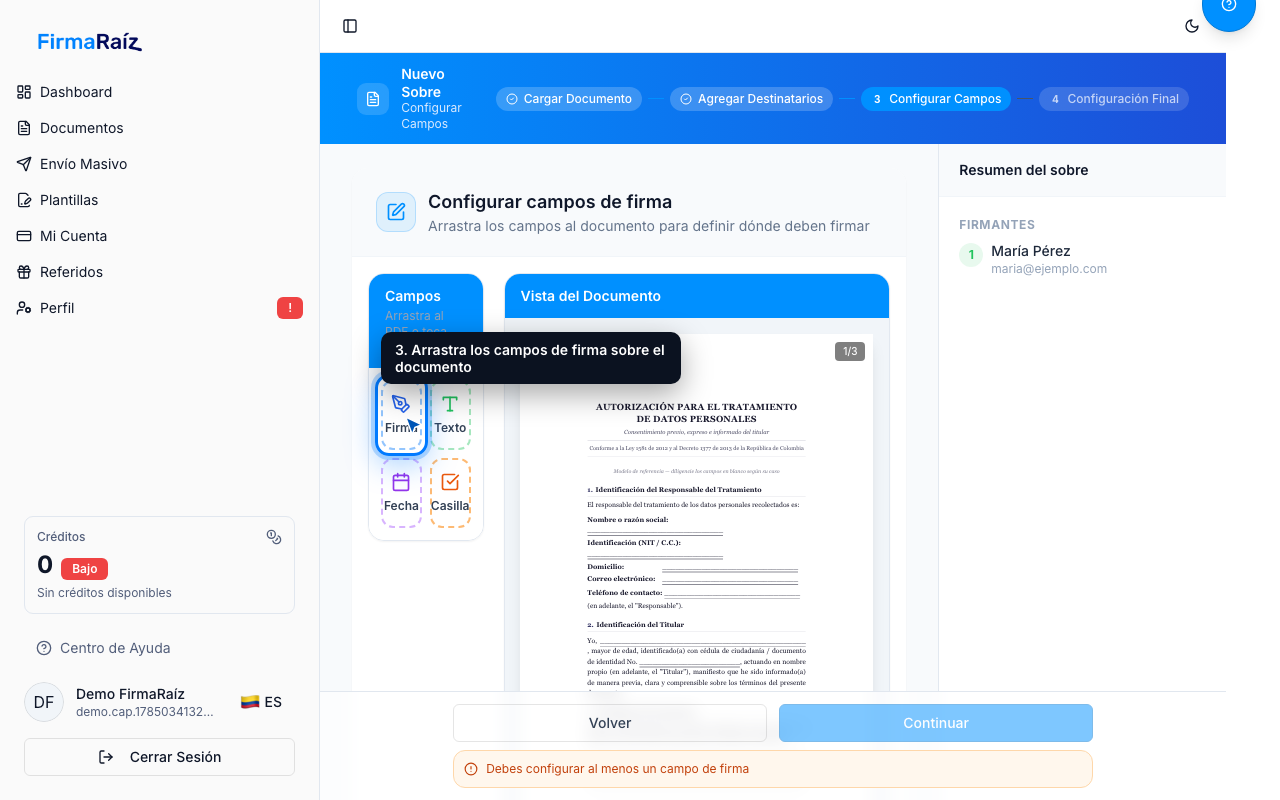Viewport: 1280px width, 800px height.
Task: Open Mi Cuenta section
Action: click(160, 236)
